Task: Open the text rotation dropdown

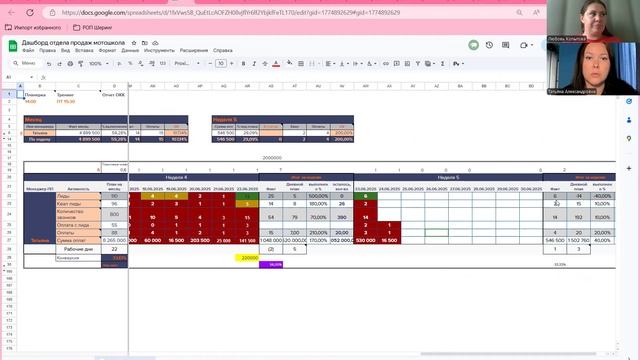Action: click(x=371, y=64)
